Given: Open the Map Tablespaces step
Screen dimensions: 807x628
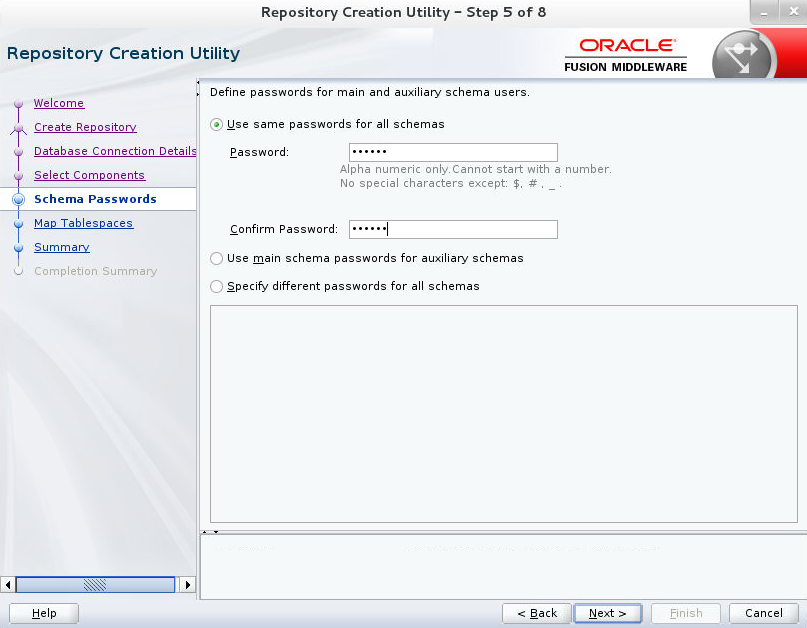Looking at the screenshot, I should click(x=83, y=223).
